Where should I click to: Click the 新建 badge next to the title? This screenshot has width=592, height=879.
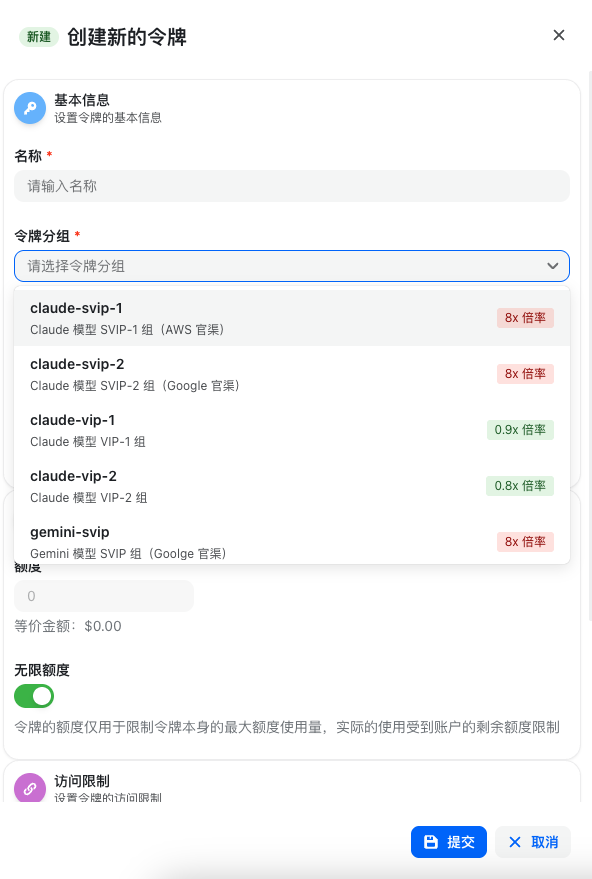(39, 35)
